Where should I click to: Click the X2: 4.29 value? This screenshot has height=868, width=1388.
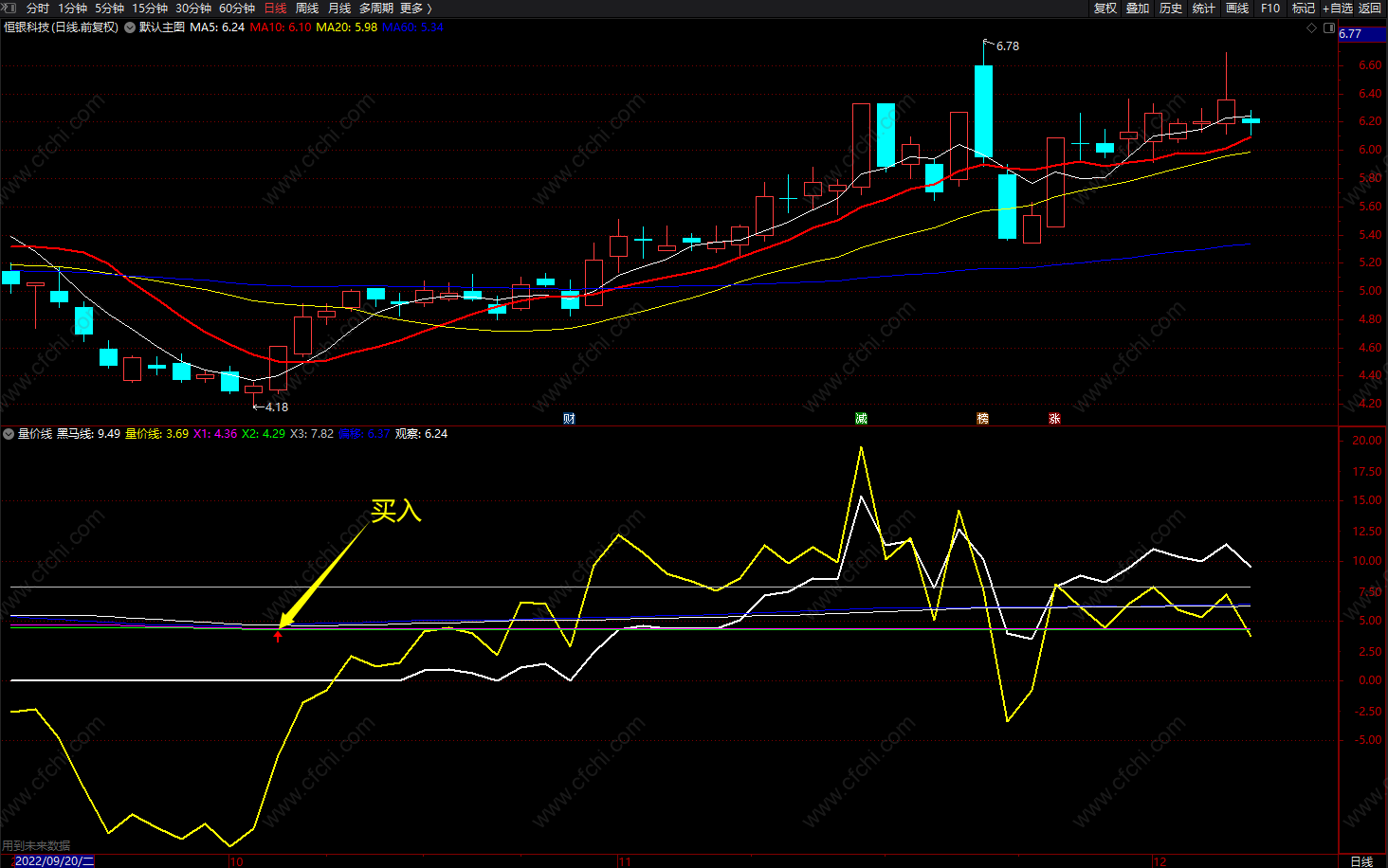point(263,434)
